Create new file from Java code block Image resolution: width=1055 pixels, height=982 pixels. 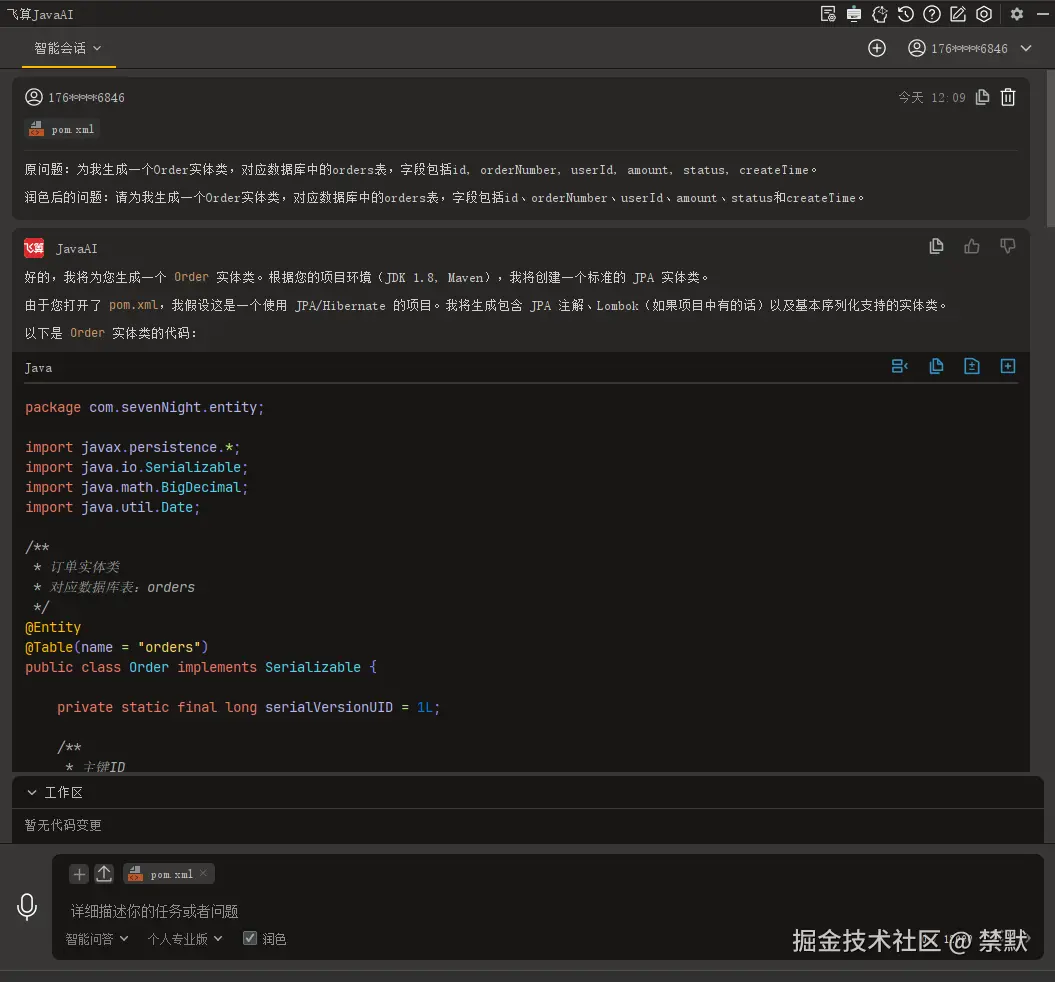(x=1008, y=367)
